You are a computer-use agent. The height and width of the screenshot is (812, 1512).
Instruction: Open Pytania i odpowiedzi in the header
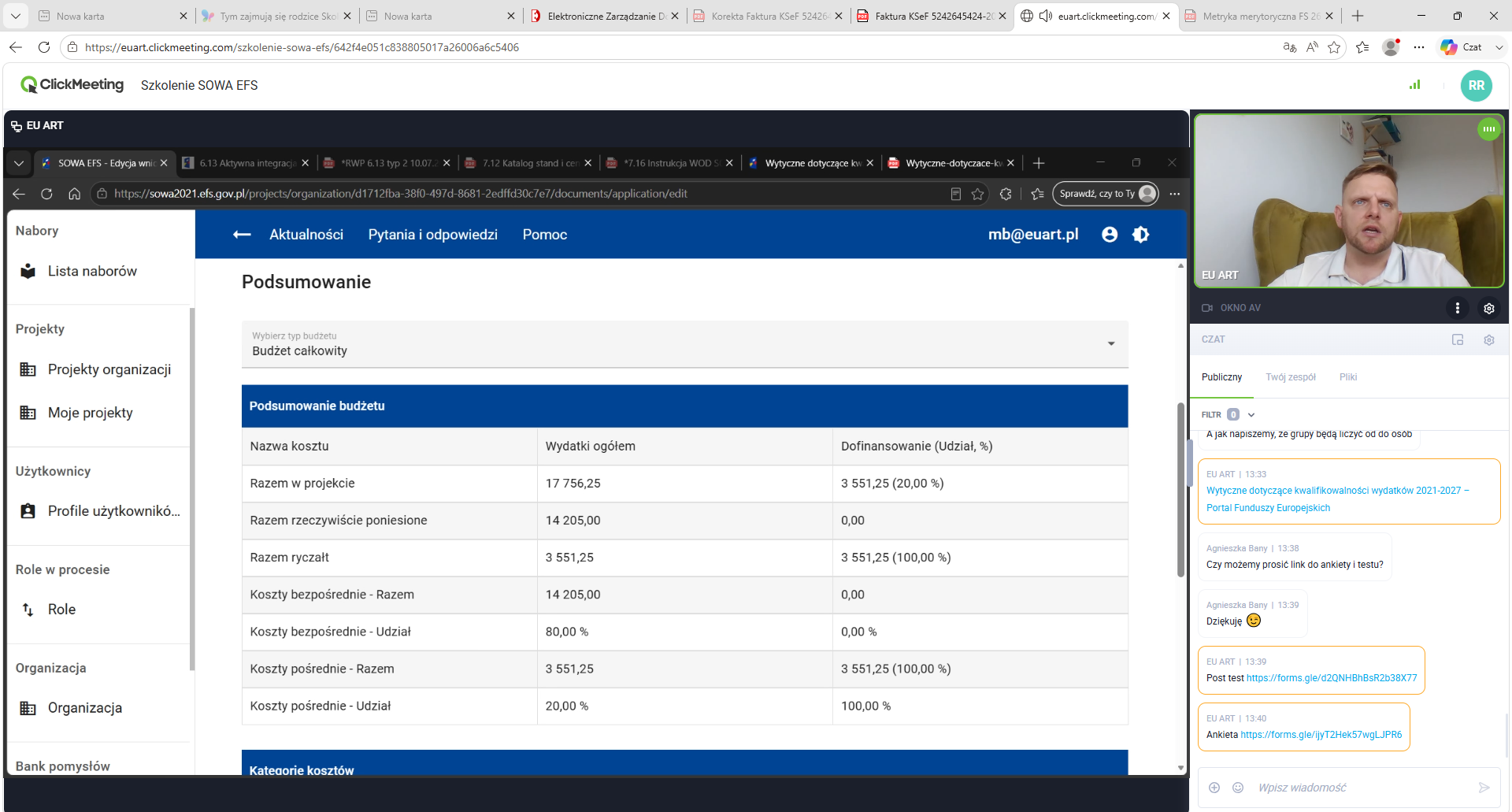(433, 235)
